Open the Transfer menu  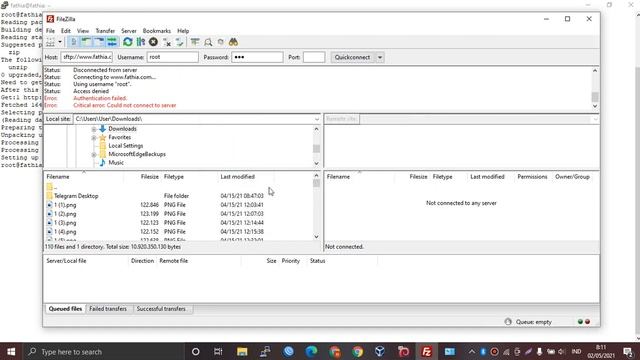(105, 31)
